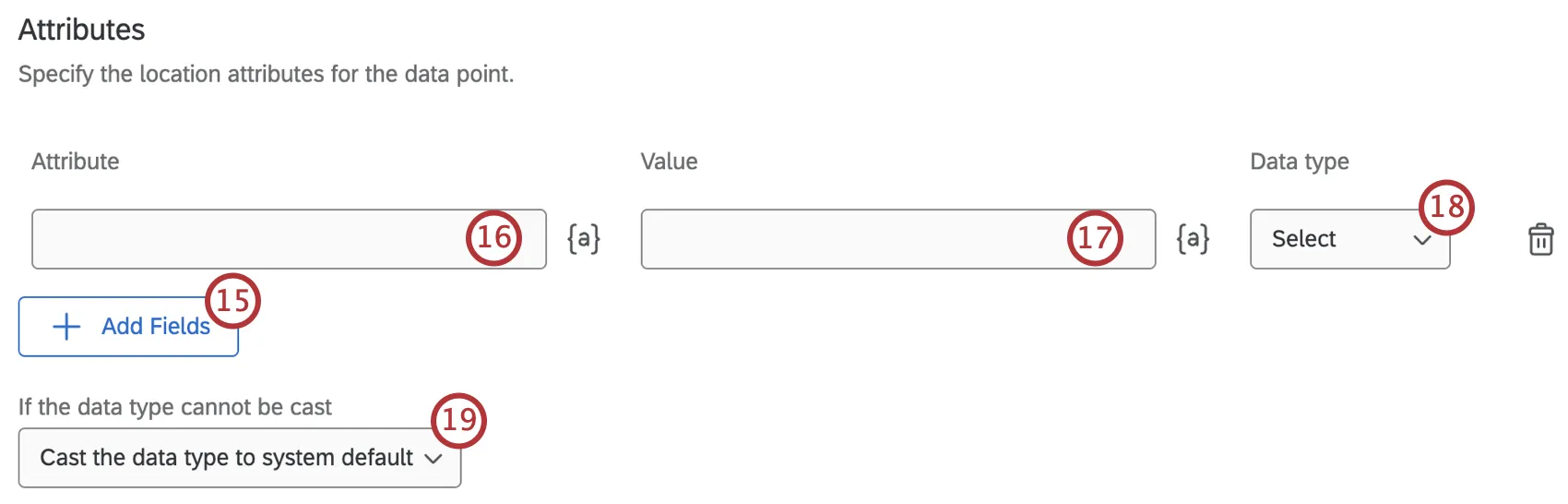Open piped text menu beside Value field
Screen dimensions: 1568x504
[x=1193, y=239]
